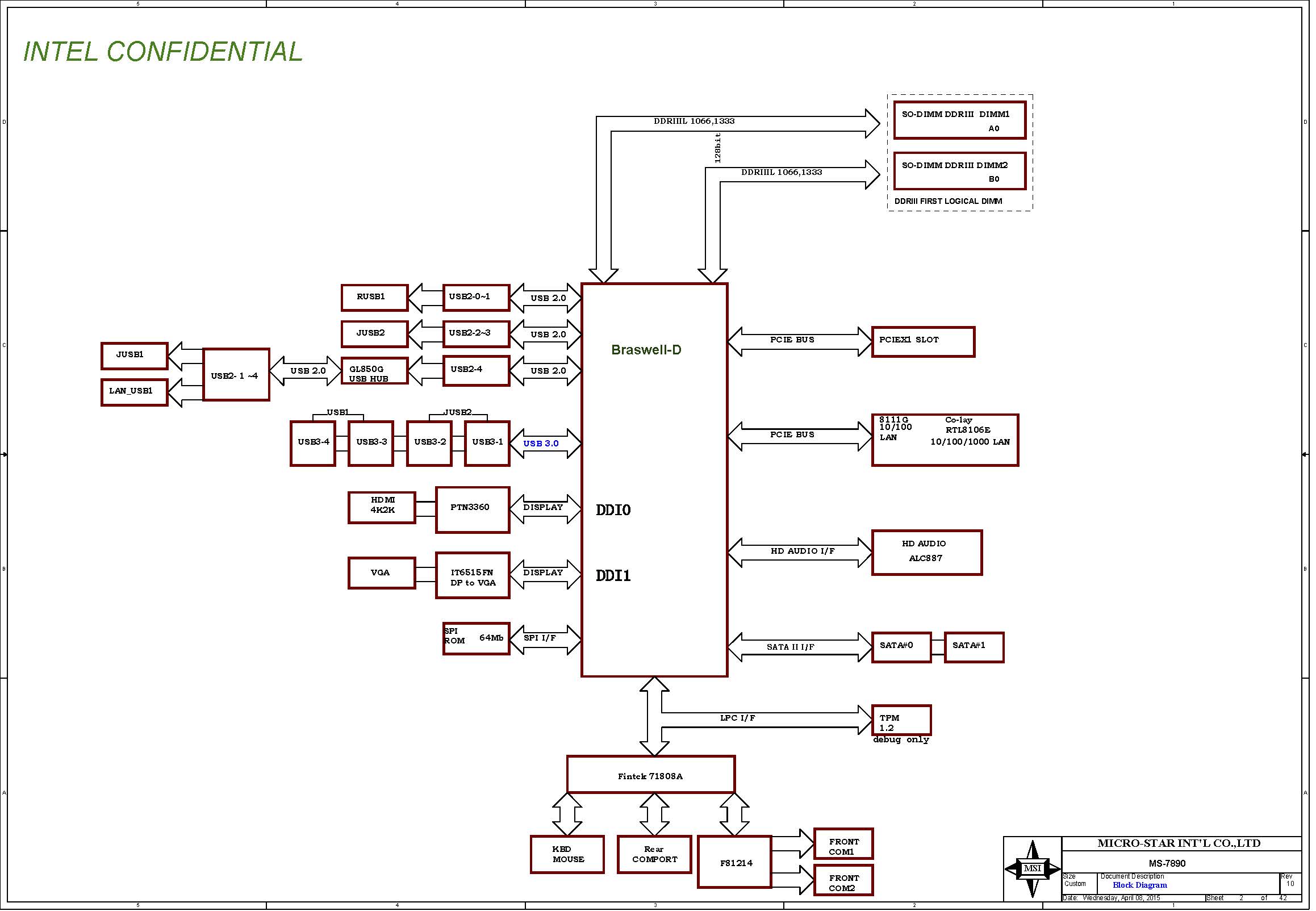1316x911 pixels.
Task: Click the F81214 block
Action: [x=734, y=862]
